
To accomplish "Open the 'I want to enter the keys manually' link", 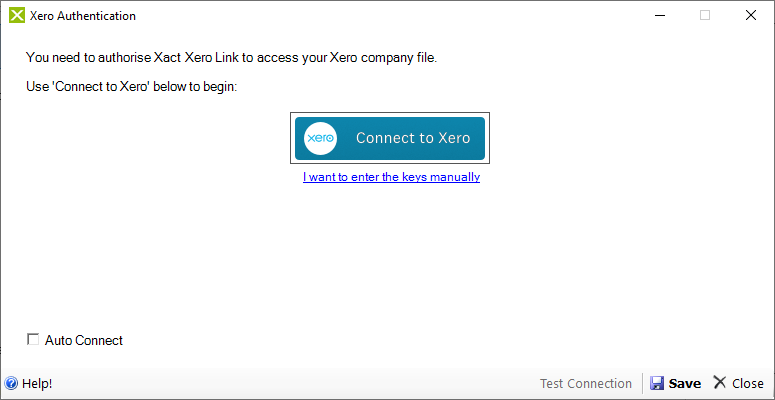I will coord(391,177).
